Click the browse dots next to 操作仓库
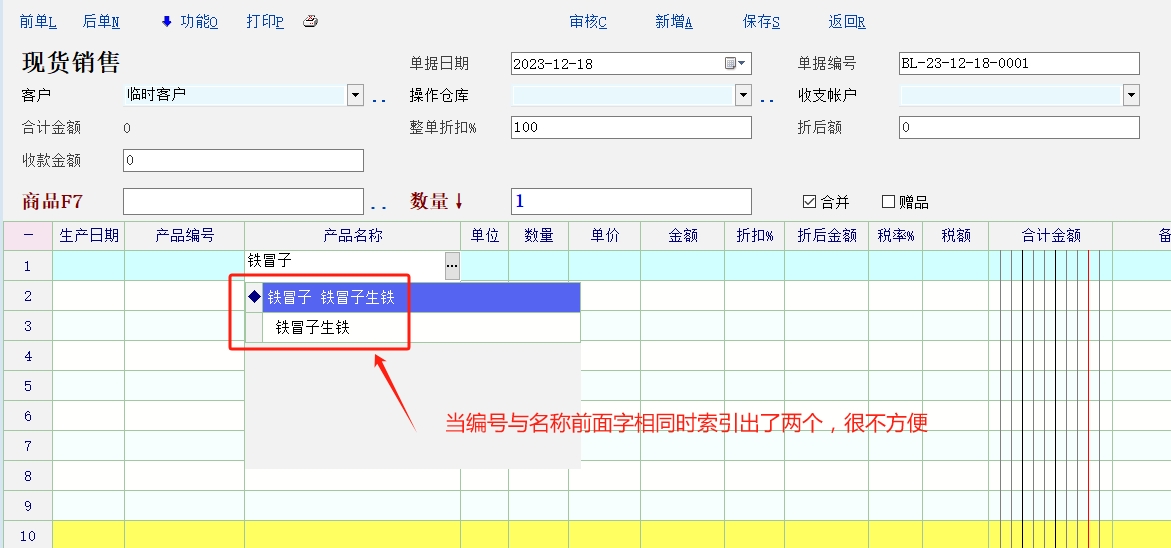Screen dimensions: 1171x548 [x=767, y=98]
